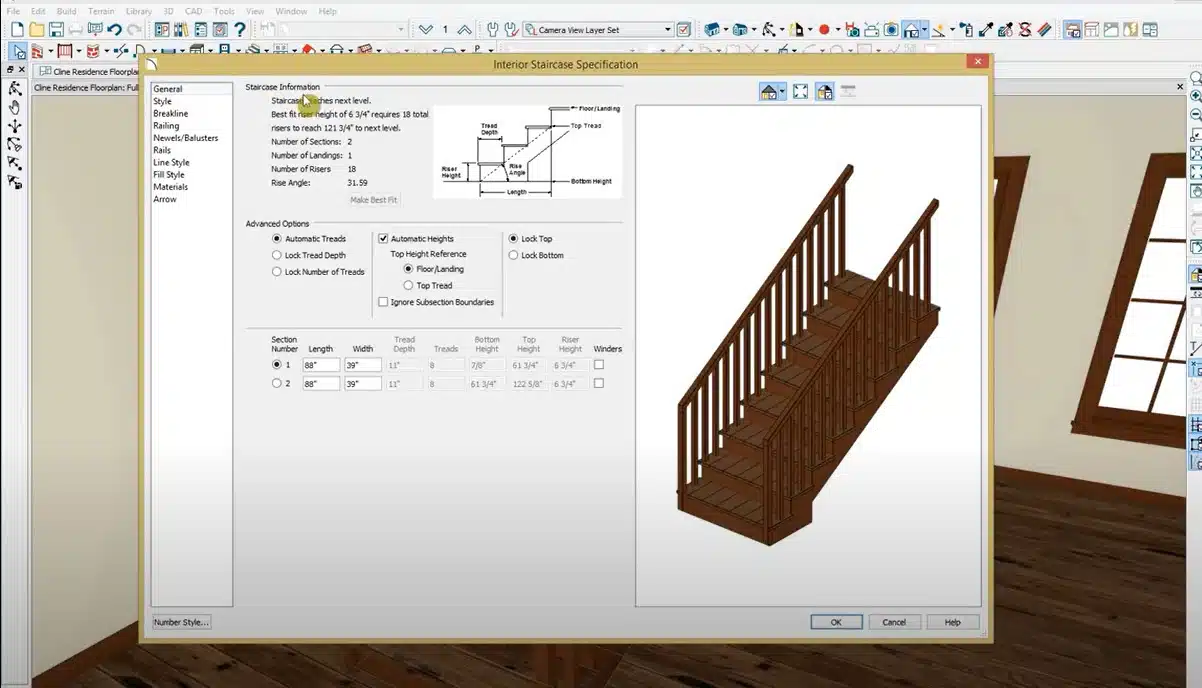The image size is (1202, 688).
Task: Click the blue Help question mark icon
Action: [x=239, y=30]
